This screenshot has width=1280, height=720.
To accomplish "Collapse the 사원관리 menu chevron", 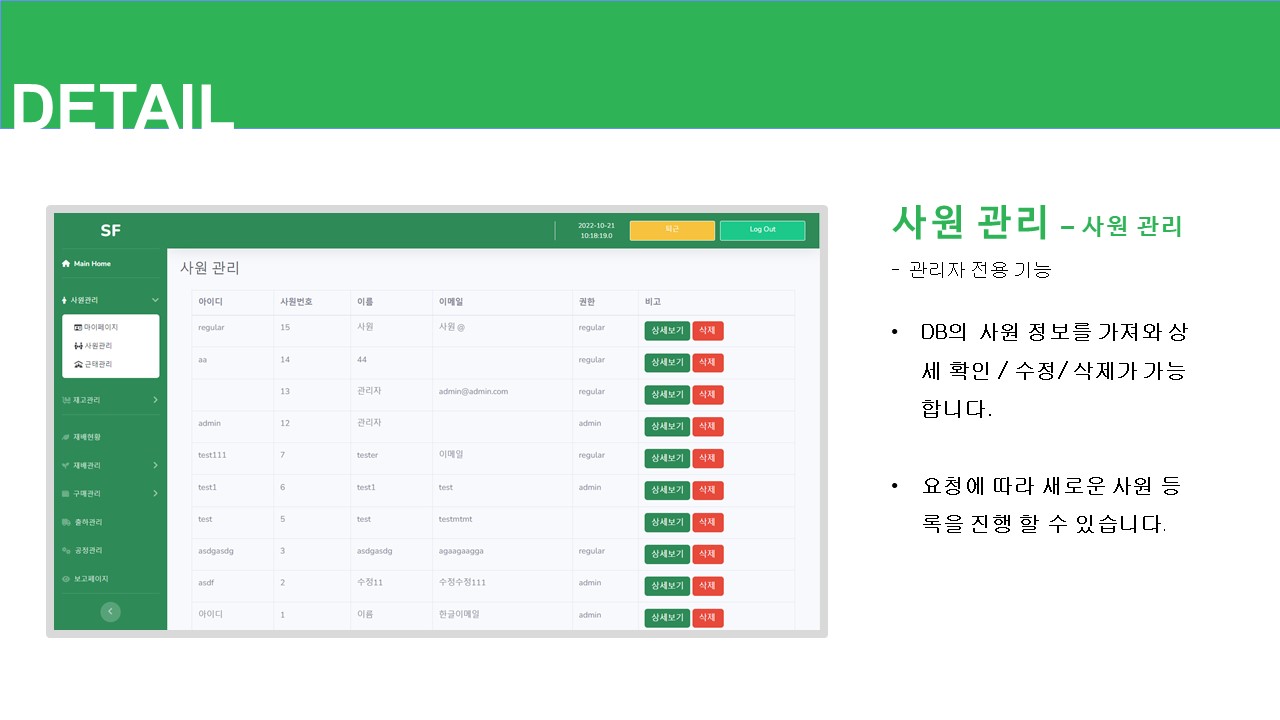I will (x=155, y=300).
